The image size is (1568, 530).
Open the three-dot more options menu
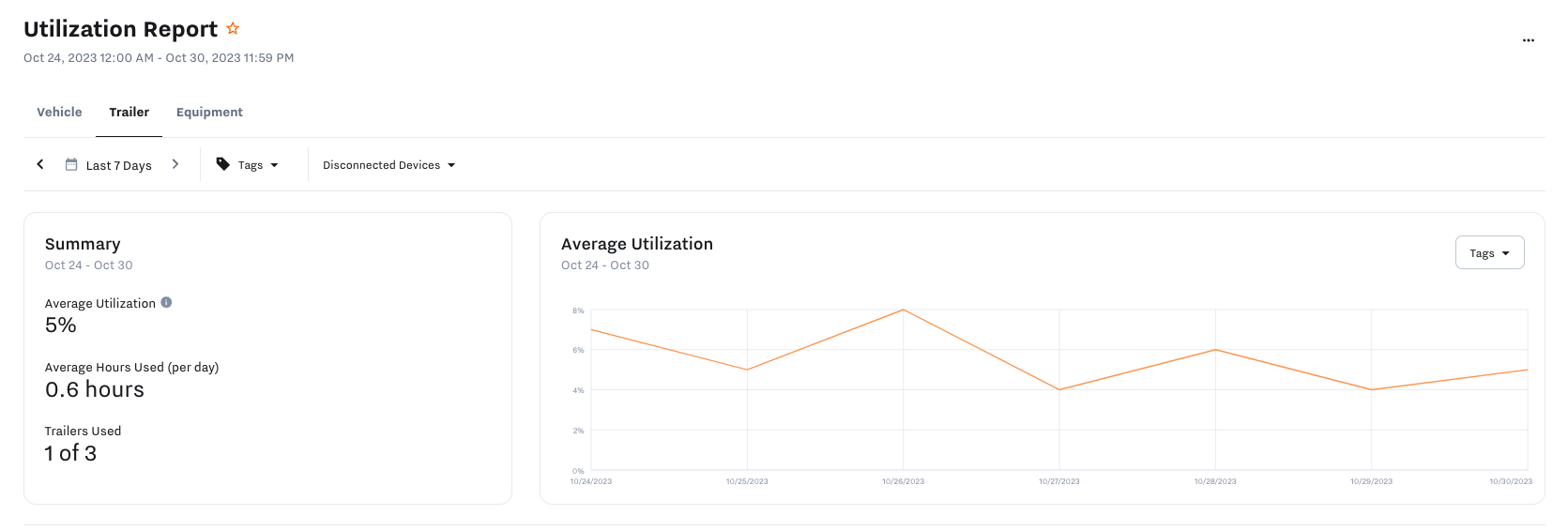(1528, 40)
